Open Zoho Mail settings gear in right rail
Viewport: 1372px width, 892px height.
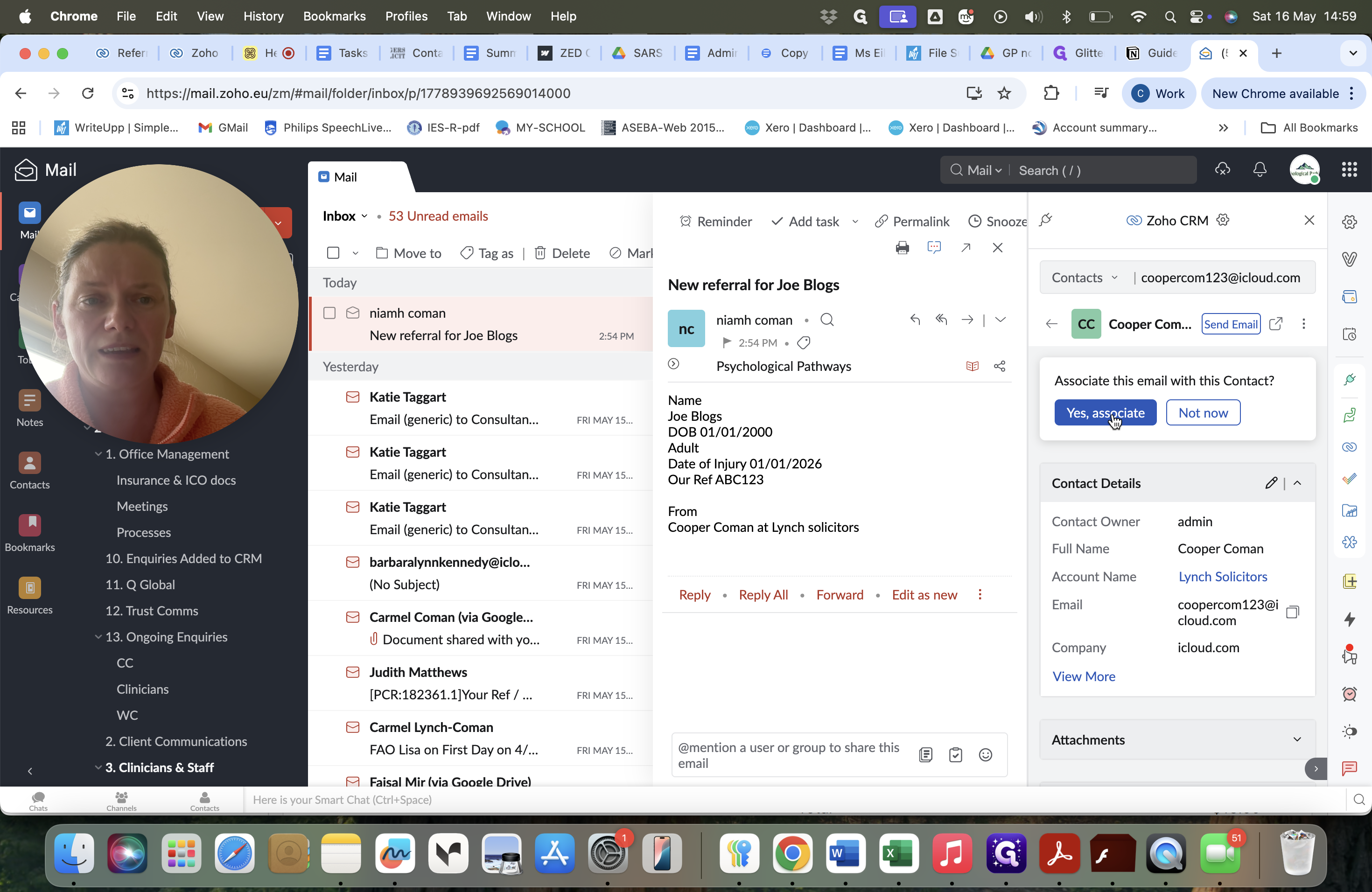[1349, 222]
